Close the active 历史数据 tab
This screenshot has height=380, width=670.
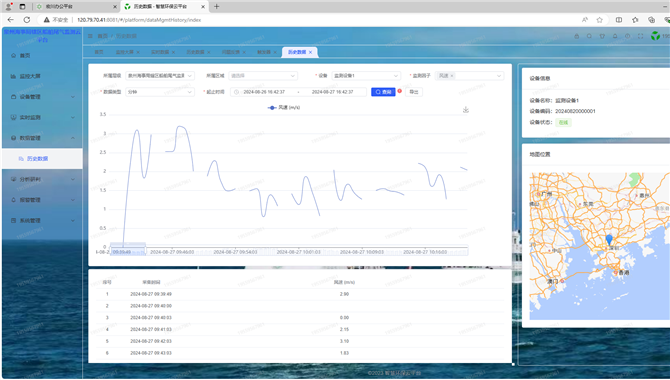(310, 52)
